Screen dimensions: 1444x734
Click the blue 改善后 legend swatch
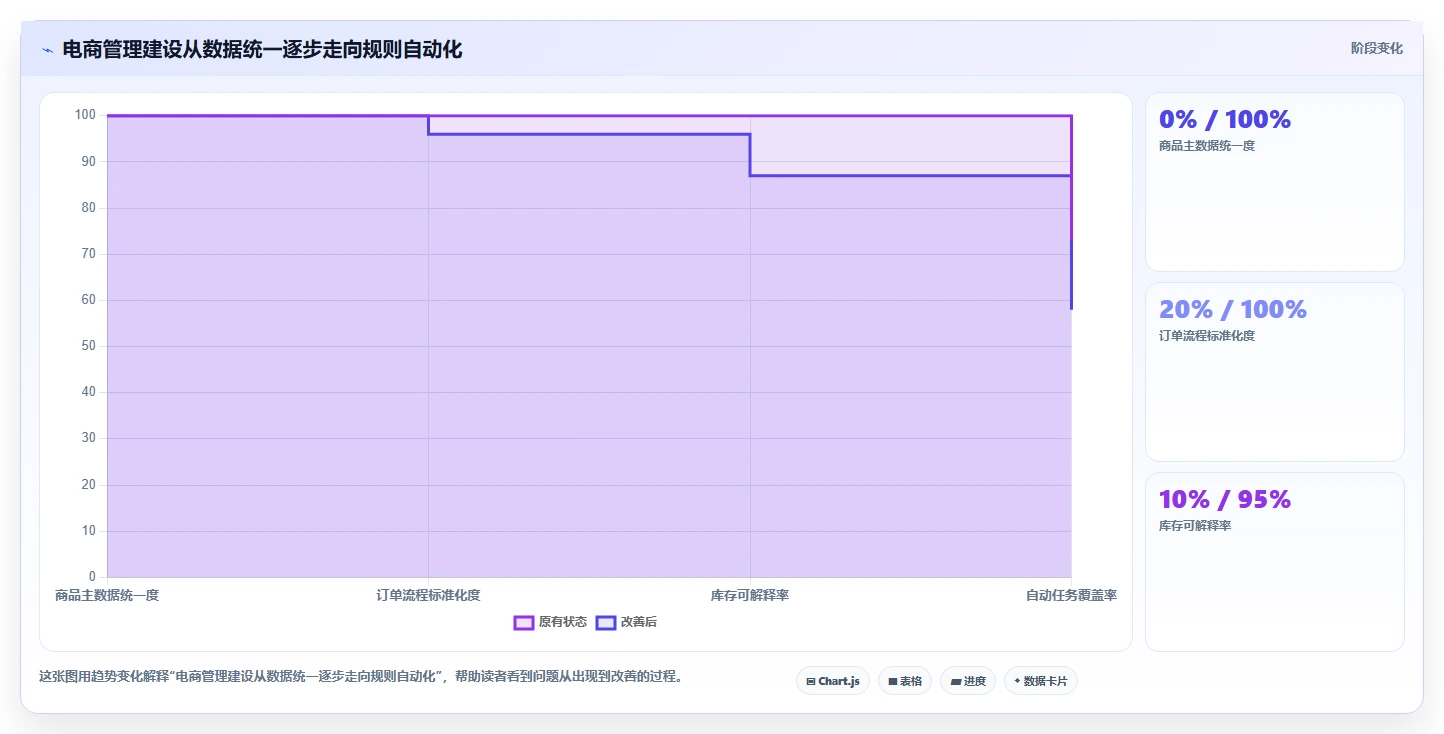click(x=606, y=622)
